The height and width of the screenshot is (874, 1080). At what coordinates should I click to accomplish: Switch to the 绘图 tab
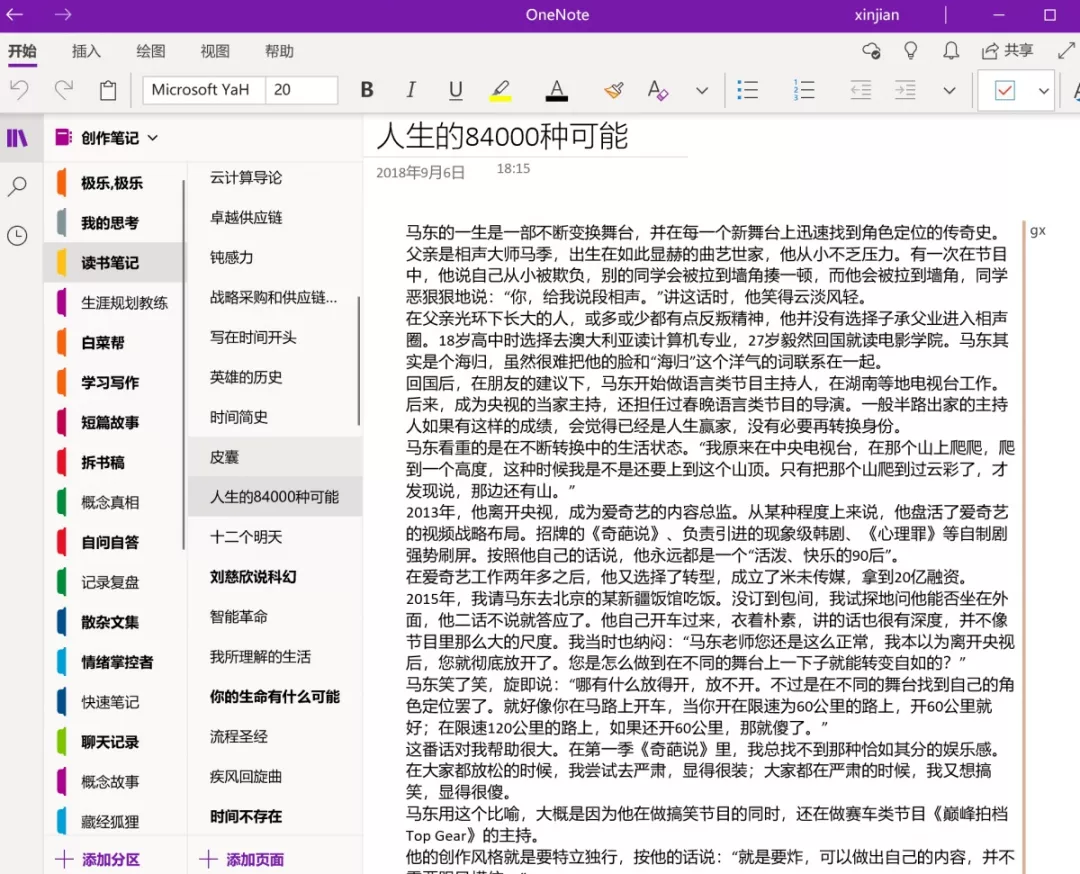[151, 51]
